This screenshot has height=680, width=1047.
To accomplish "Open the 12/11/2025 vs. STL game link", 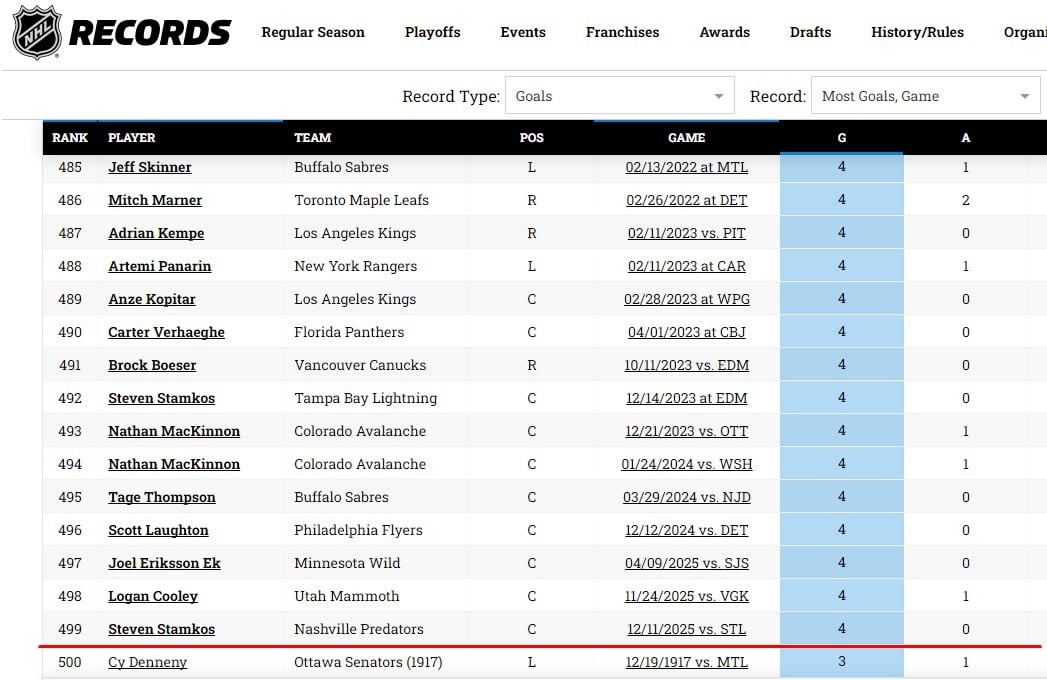I will coord(686,629).
